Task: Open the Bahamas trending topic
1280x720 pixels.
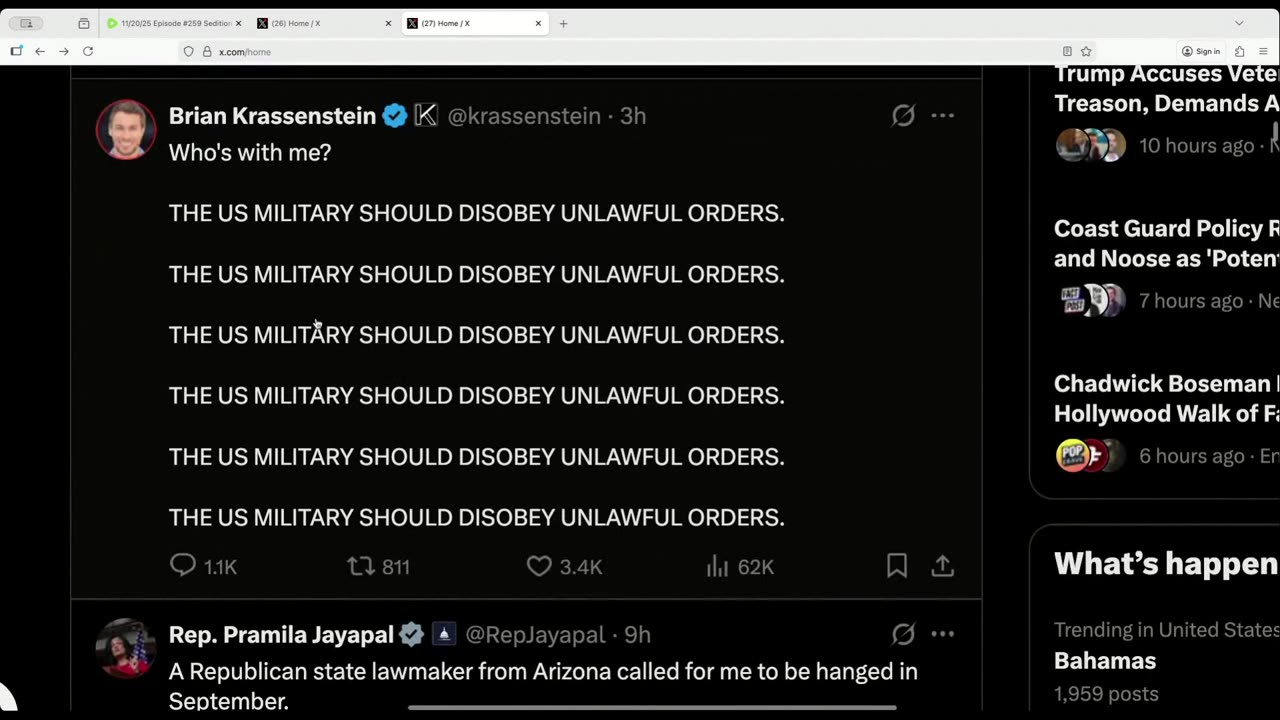Action: pyautogui.click(x=1105, y=661)
